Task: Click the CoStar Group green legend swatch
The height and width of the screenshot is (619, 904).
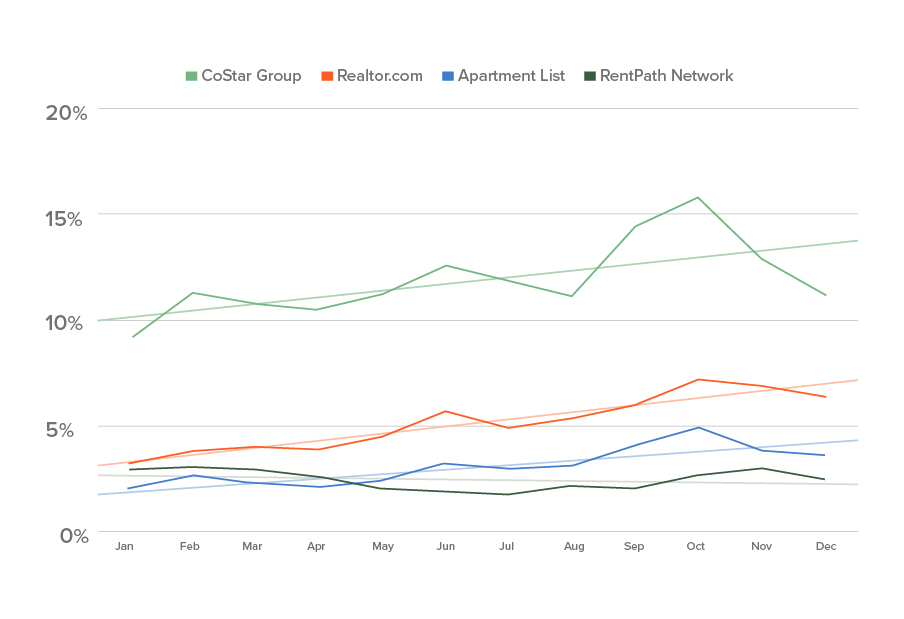Action: (x=191, y=76)
